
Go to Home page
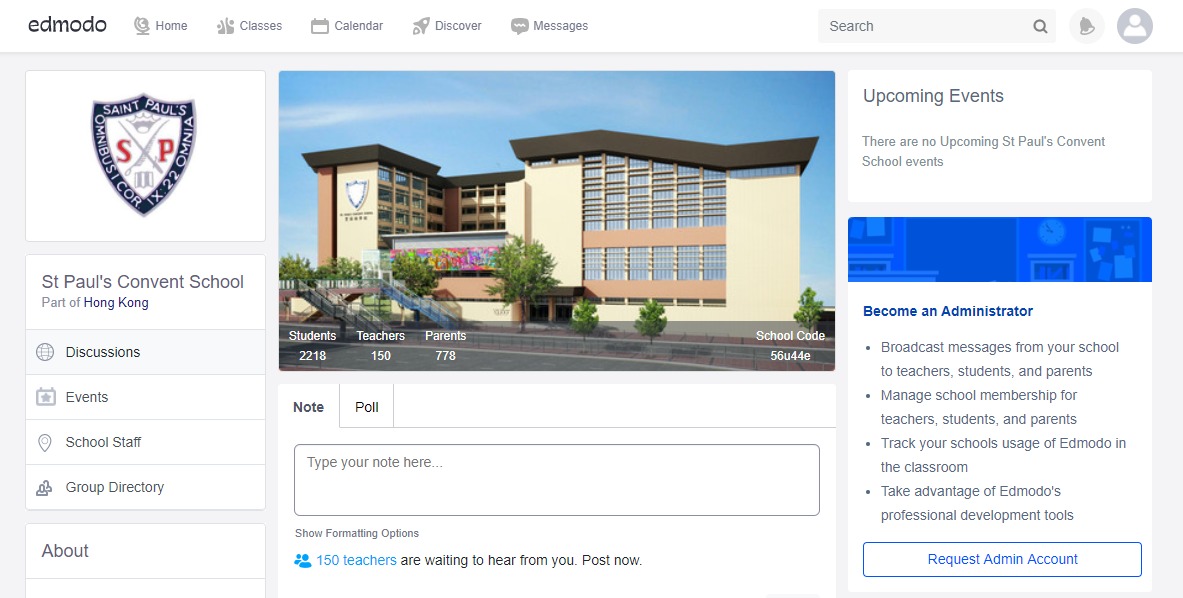(171, 26)
